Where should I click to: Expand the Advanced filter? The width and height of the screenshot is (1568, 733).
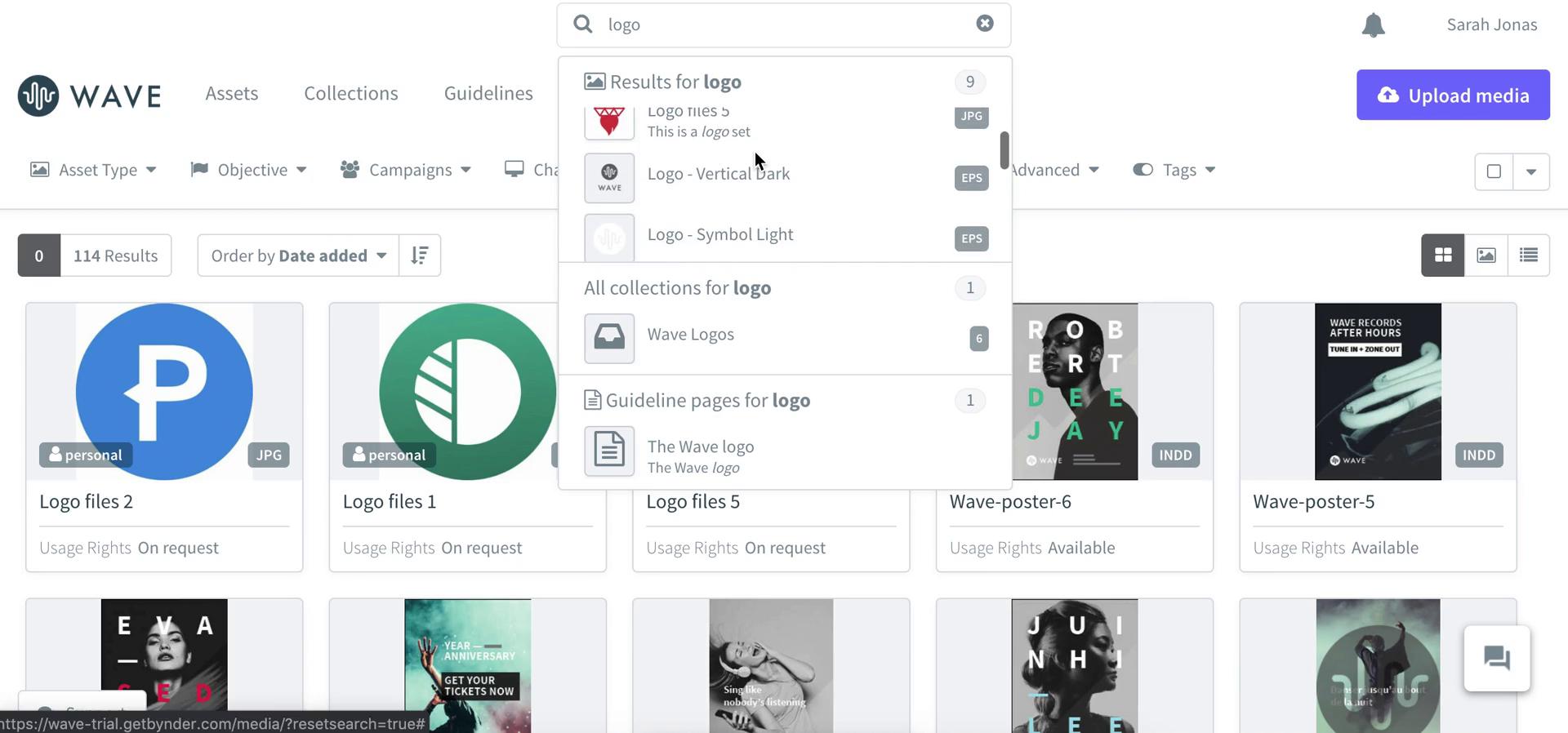click(x=1055, y=170)
